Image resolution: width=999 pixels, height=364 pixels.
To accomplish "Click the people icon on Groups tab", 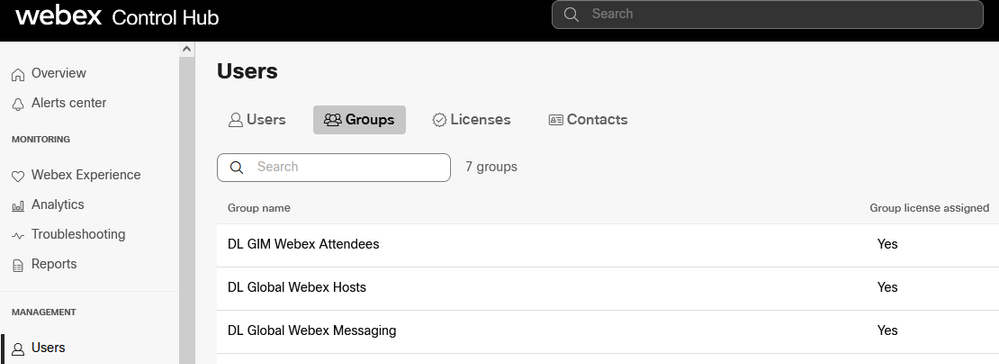I will [333, 120].
